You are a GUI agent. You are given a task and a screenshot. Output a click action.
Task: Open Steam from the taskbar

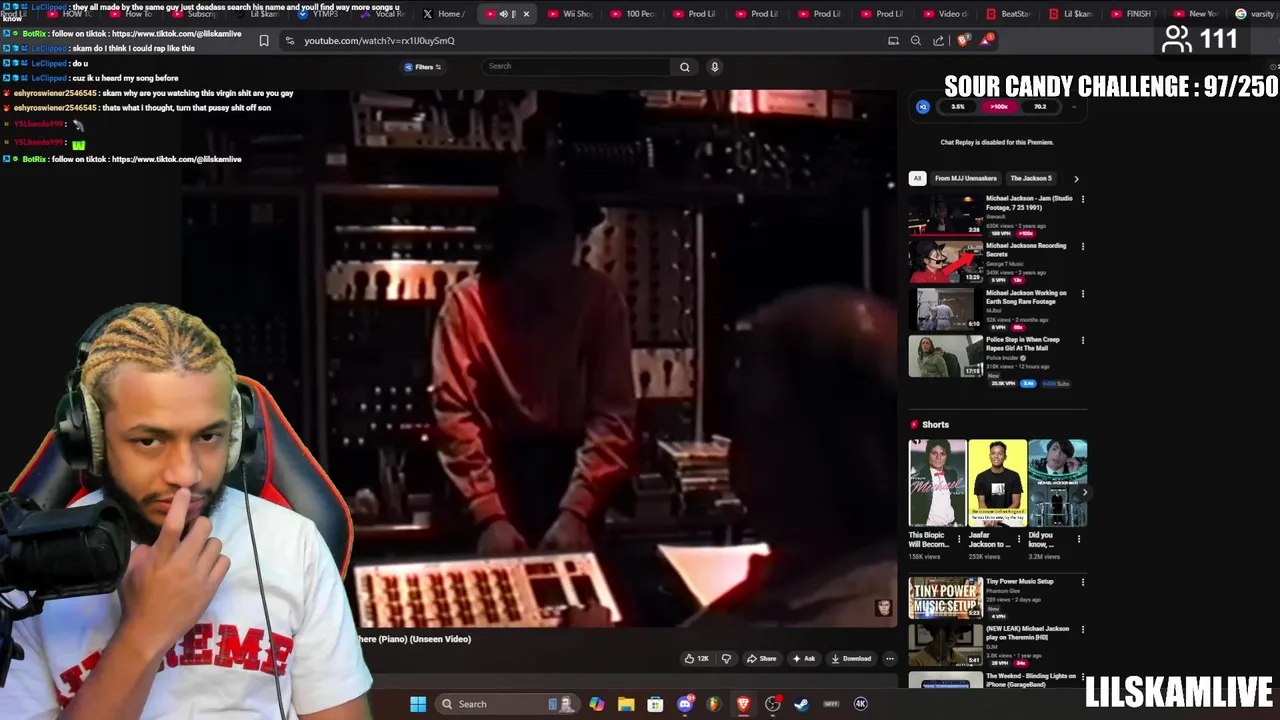[x=801, y=704]
